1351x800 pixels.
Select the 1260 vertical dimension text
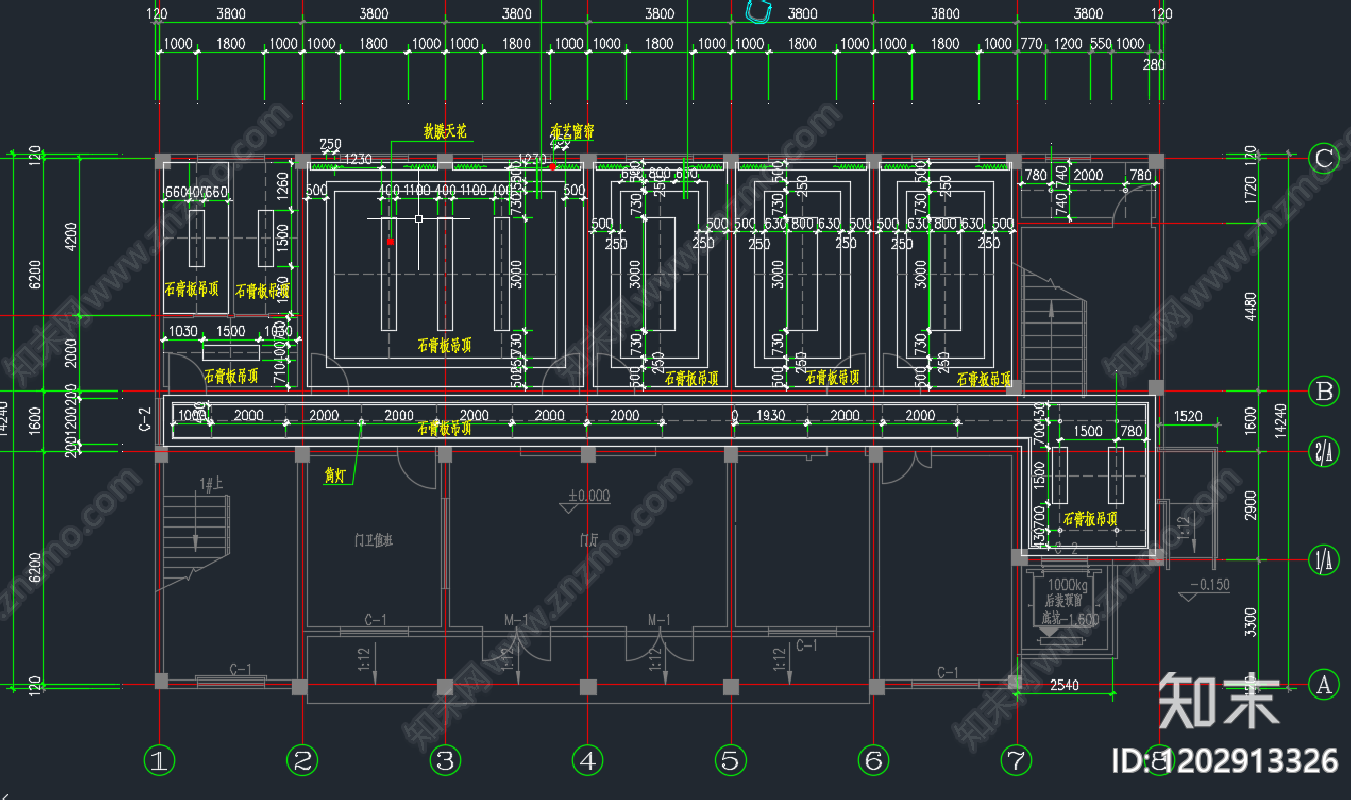click(x=283, y=185)
